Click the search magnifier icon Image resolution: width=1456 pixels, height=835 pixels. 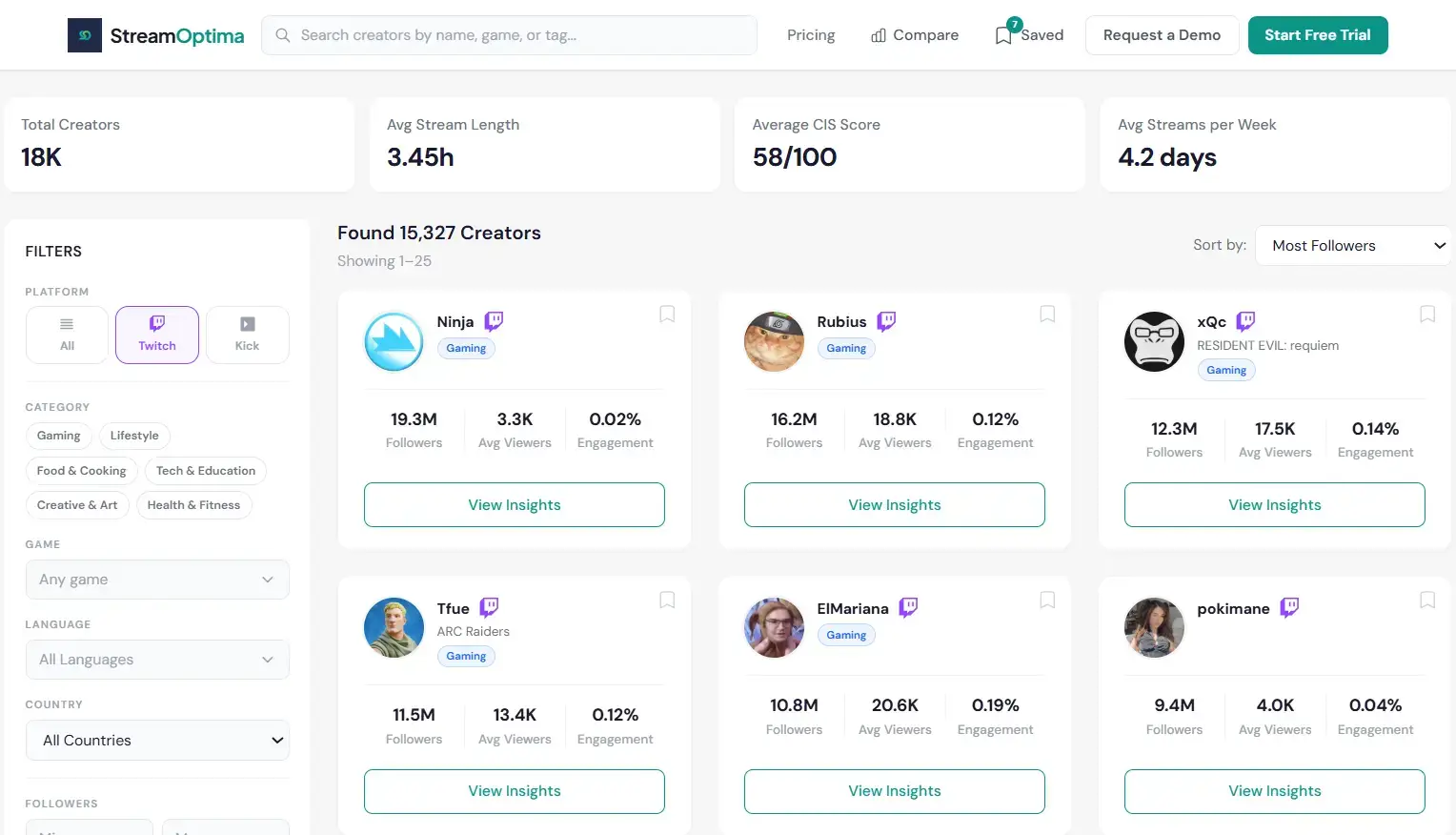(282, 34)
